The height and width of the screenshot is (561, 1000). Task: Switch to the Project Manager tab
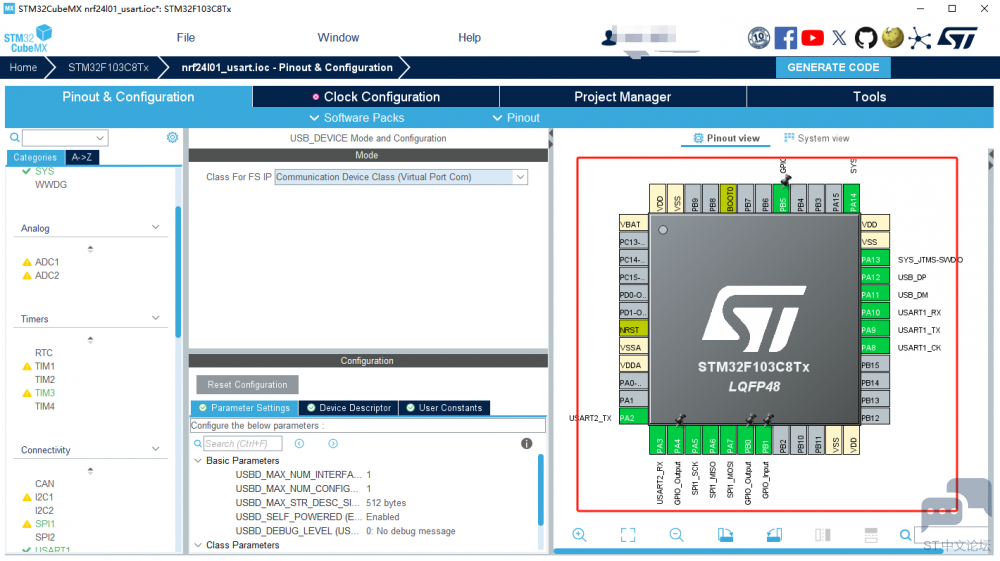(x=622, y=97)
